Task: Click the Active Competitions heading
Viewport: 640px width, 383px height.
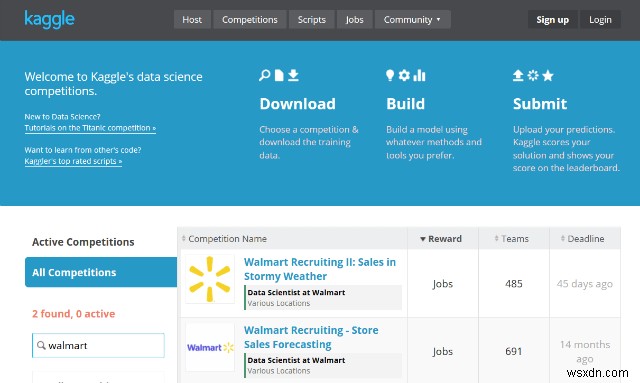Action: tap(83, 242)
